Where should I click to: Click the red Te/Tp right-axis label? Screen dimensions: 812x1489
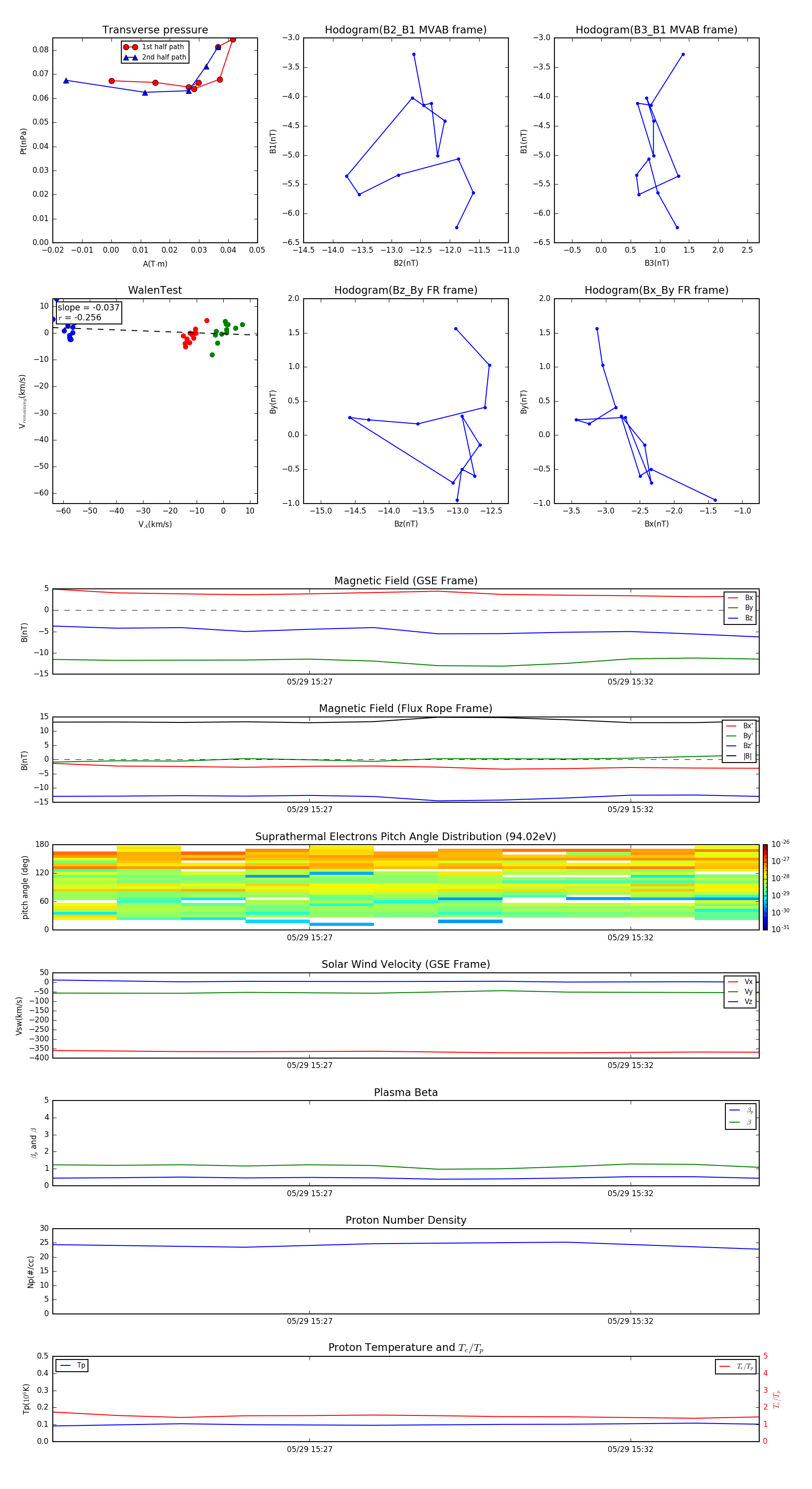(x=776, y=1399)
